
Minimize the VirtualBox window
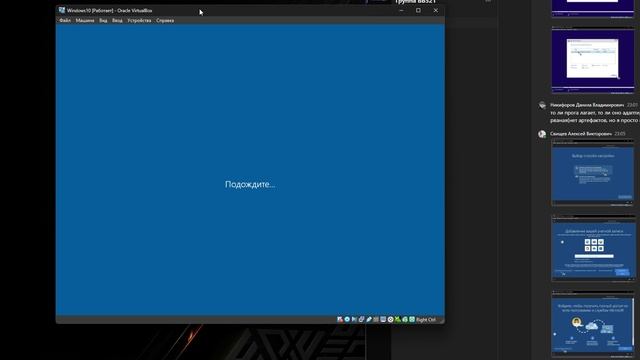[401, 10]
